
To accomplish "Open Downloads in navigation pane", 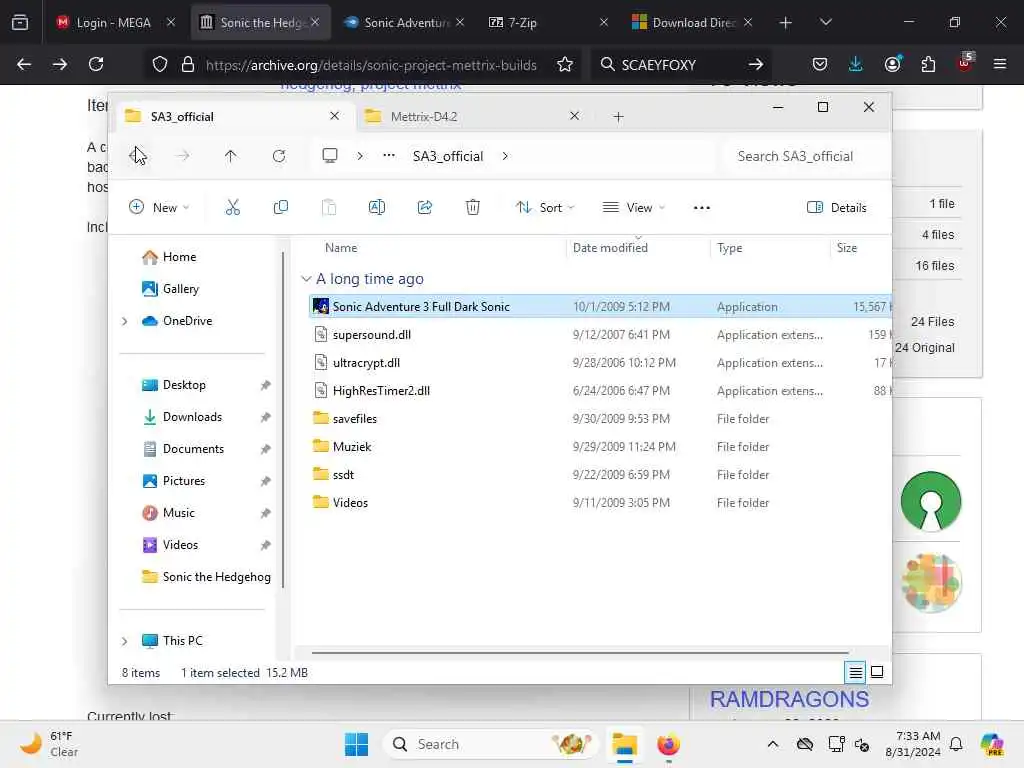I will click(192, 417).
